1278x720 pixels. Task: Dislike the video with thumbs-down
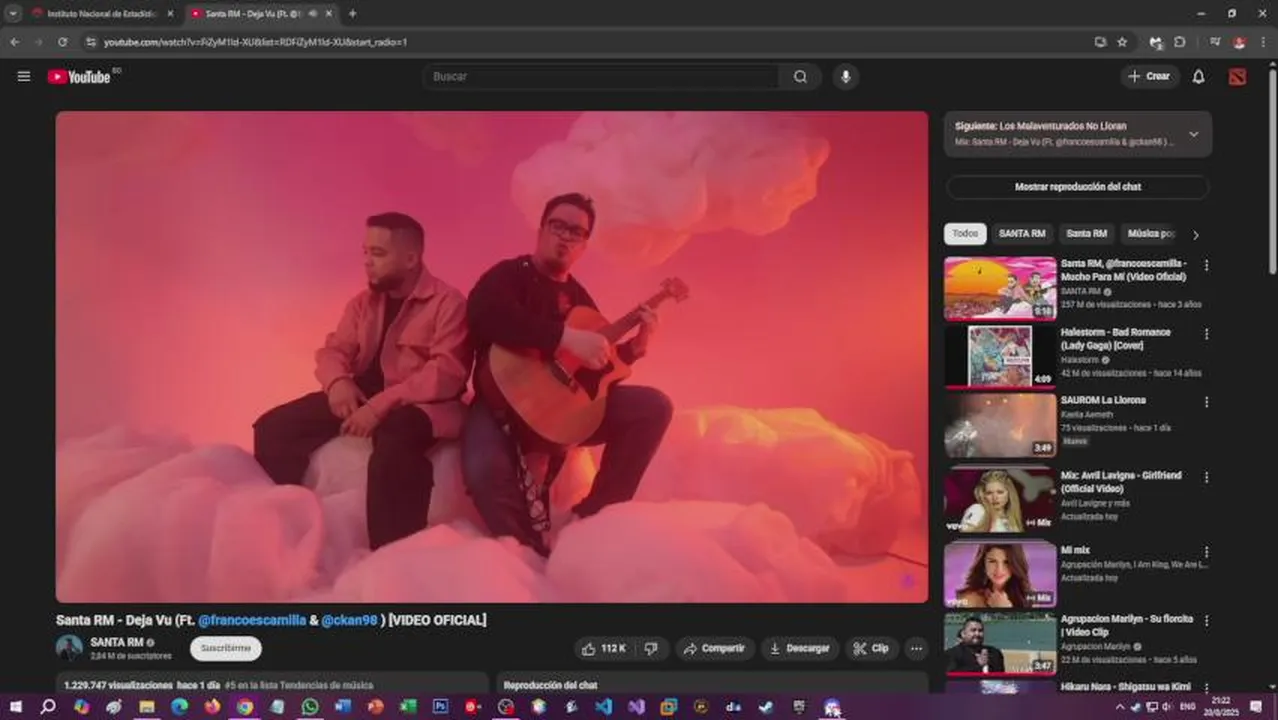coord(651,648)
